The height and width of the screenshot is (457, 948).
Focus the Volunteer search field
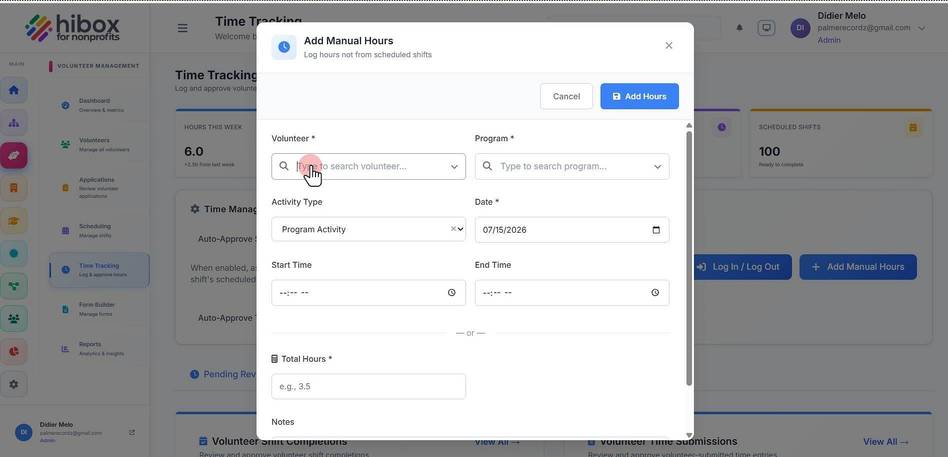368,166
